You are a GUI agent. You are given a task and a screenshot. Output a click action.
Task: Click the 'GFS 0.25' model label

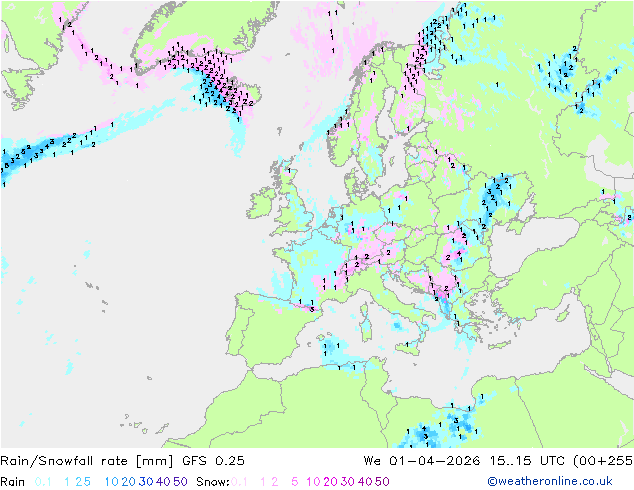(213, 460)
